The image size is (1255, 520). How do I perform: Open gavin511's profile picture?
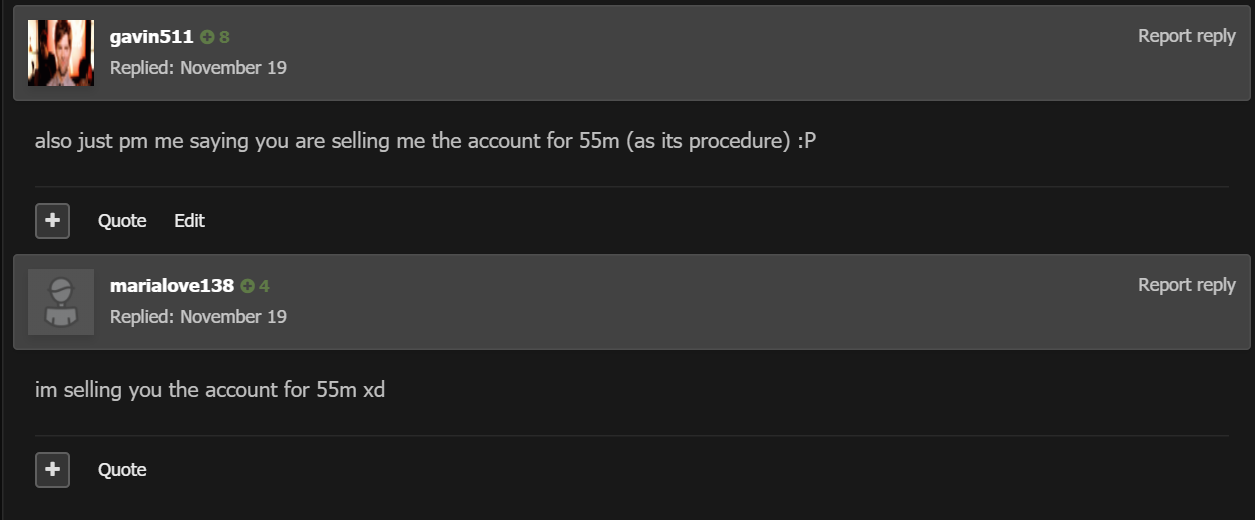[x=61, y=52]
